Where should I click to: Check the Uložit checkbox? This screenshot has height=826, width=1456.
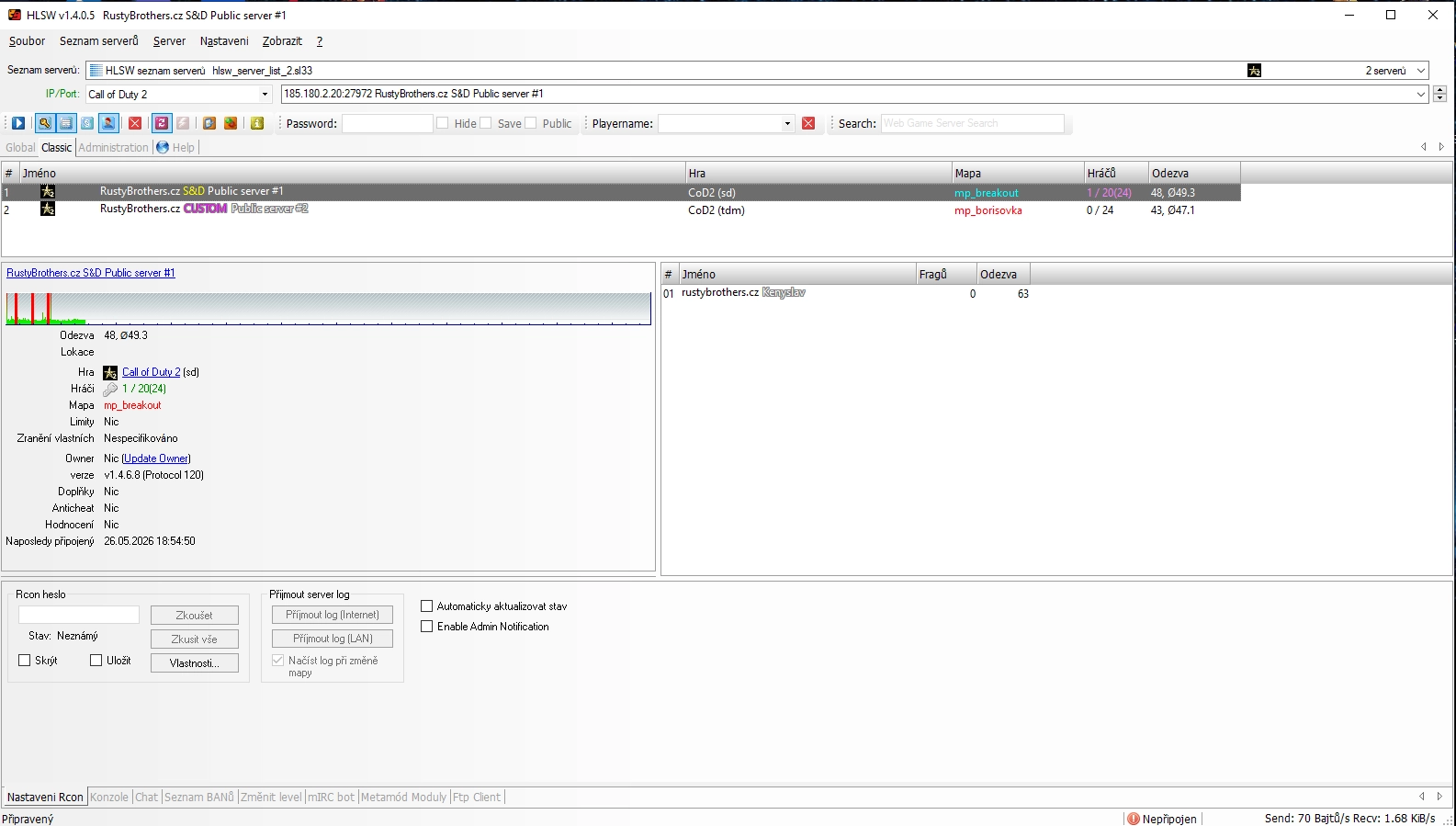point(96,661)
